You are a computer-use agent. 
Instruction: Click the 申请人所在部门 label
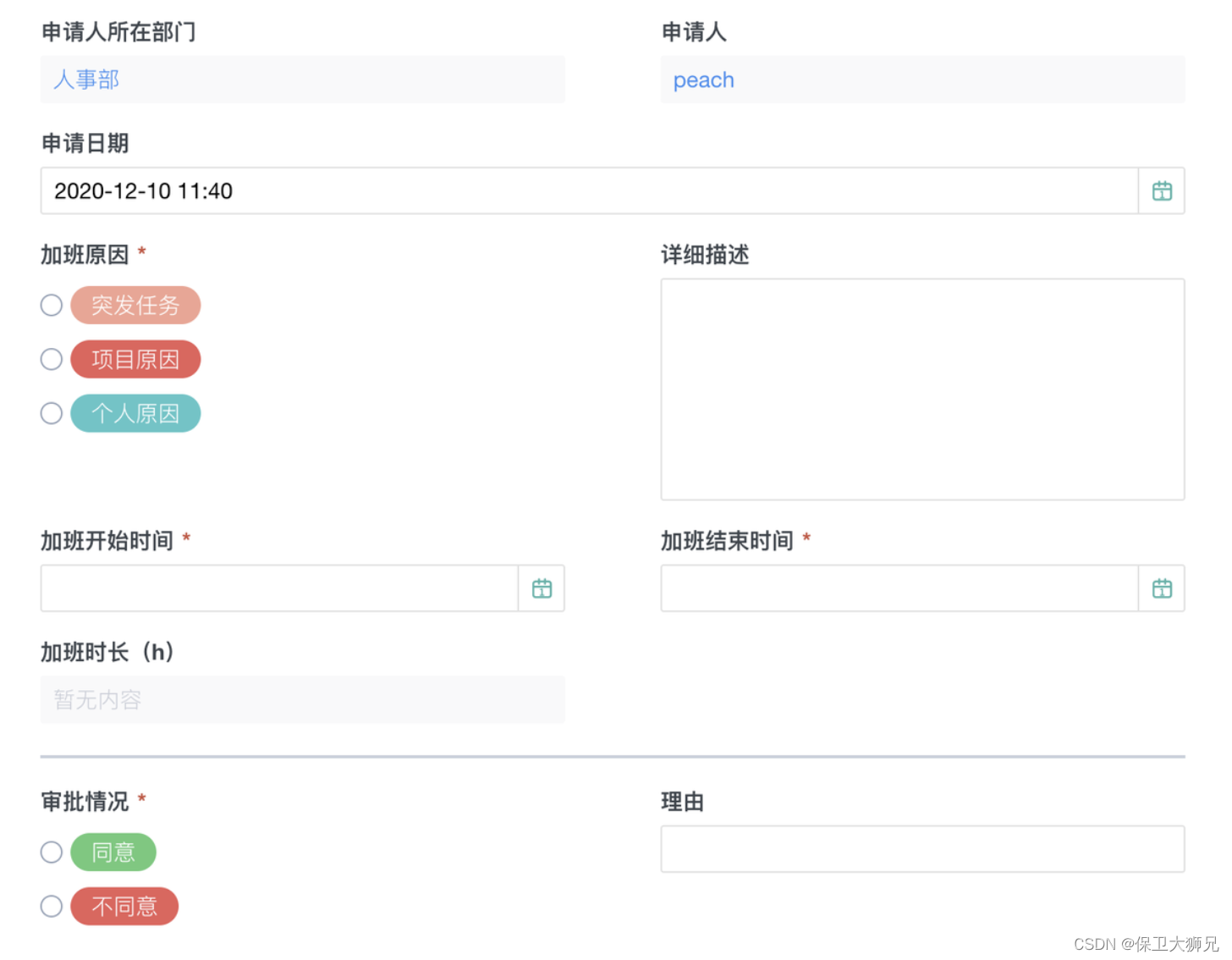(x=118, y=32)
